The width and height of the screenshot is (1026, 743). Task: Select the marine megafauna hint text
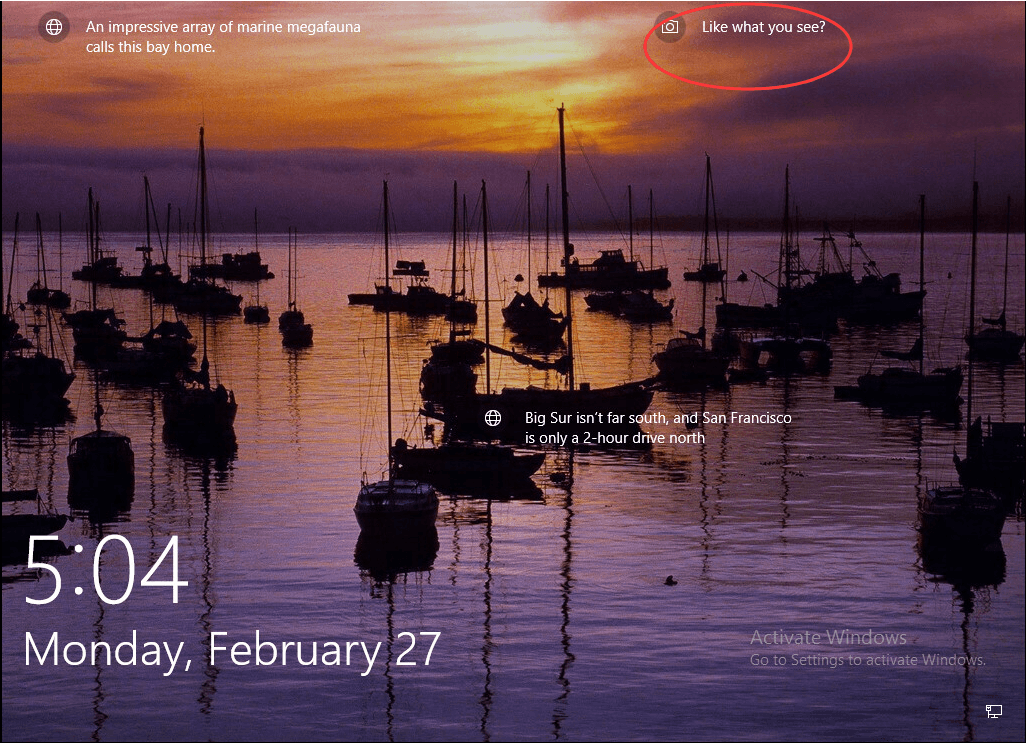[x=224, y=27]
